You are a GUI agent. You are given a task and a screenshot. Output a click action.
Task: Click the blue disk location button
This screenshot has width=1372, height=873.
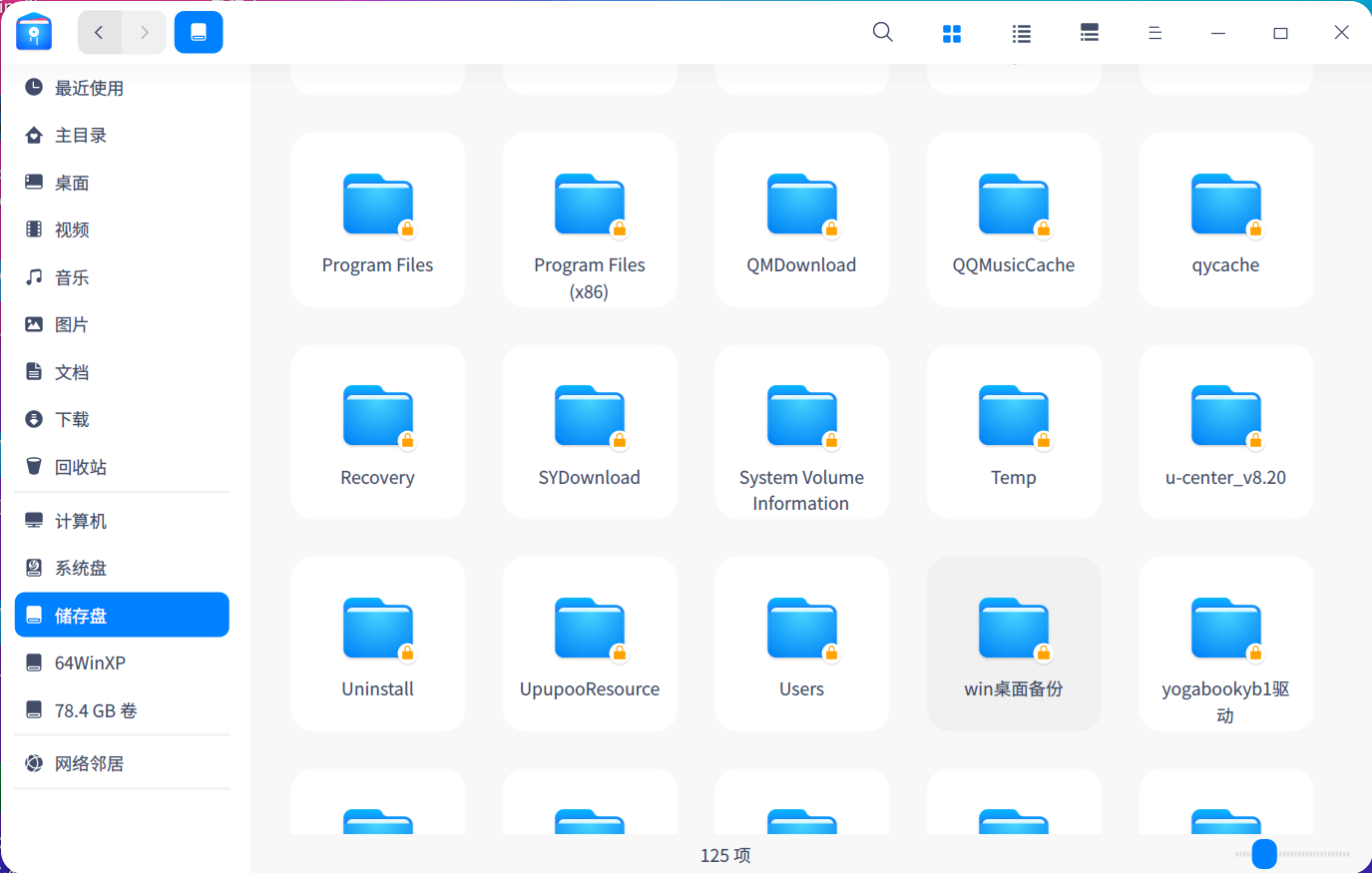coord(199,33)
